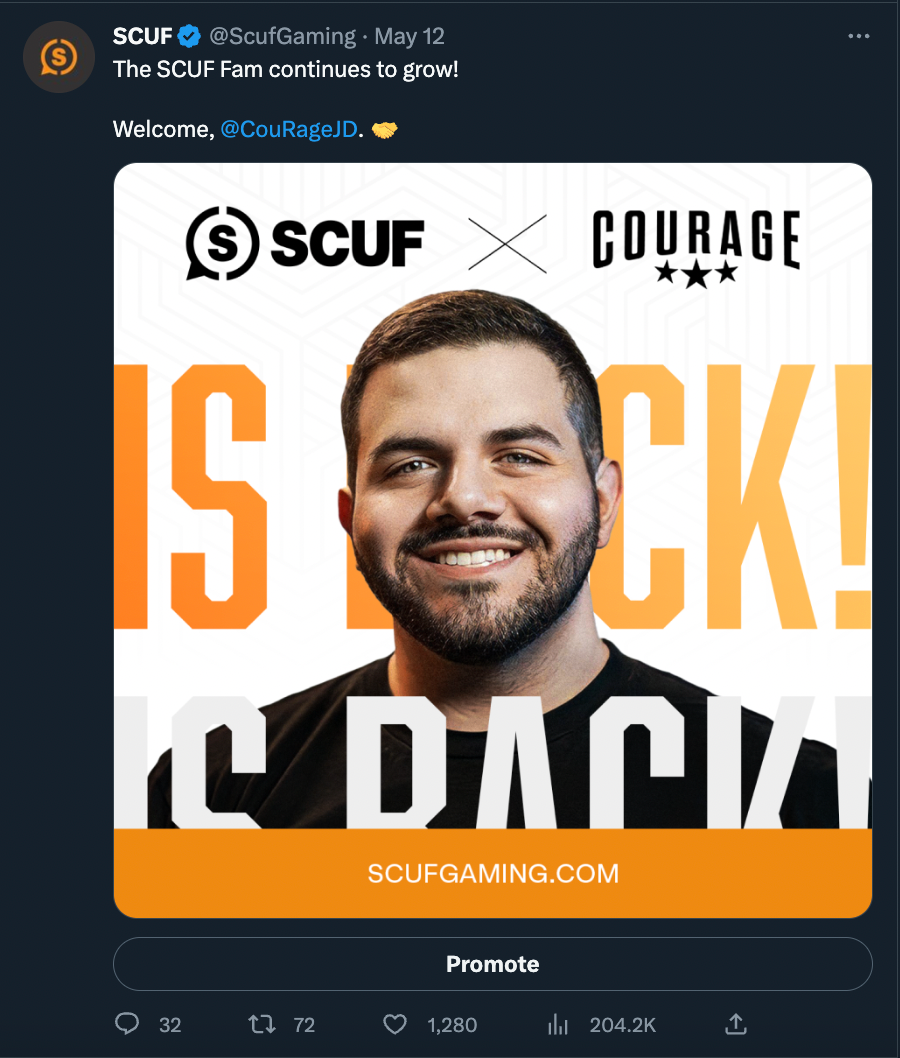Open the May 12 timestamp link
The image size is (900, 1058).
410,36
